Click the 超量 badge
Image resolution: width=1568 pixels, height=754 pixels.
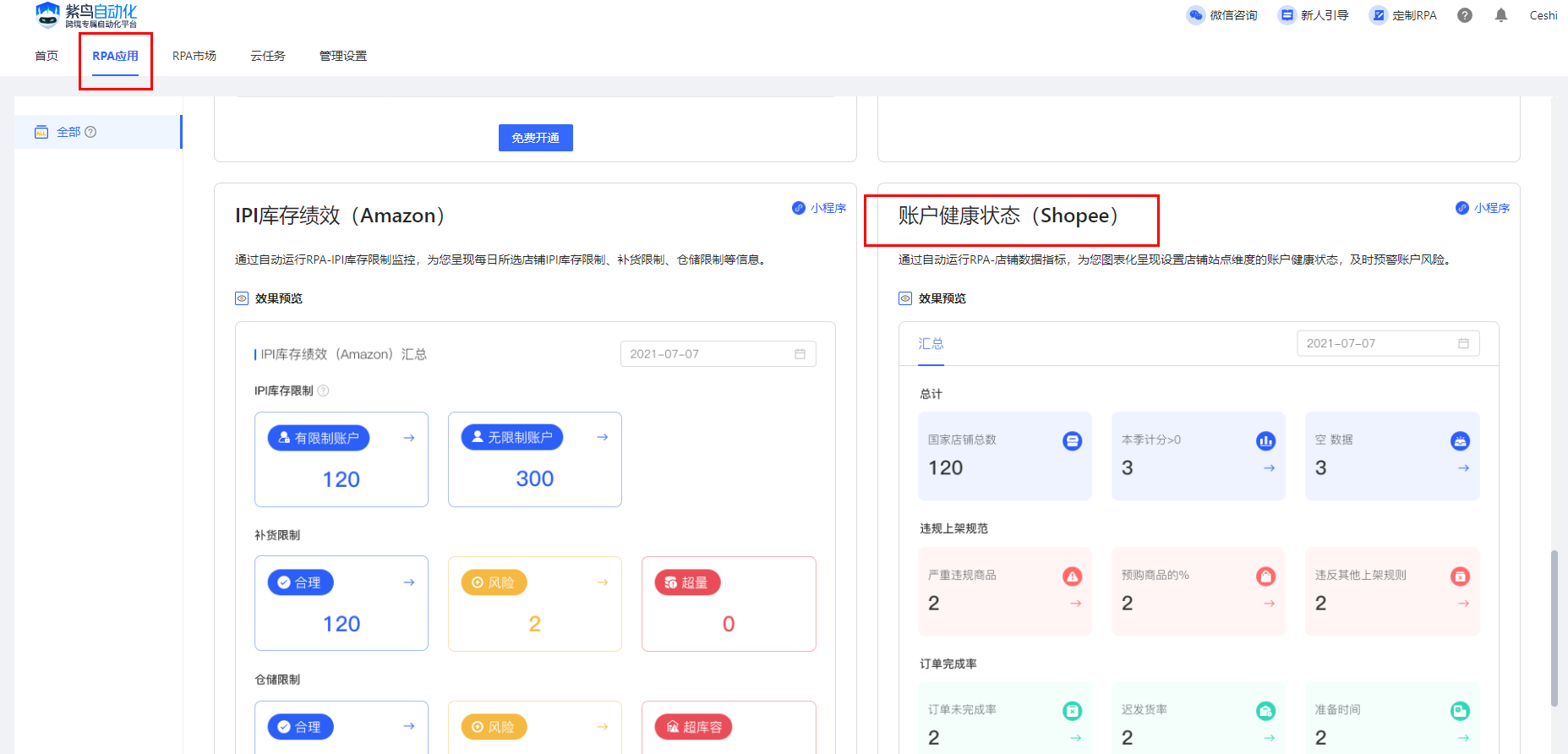coord(687,582)
